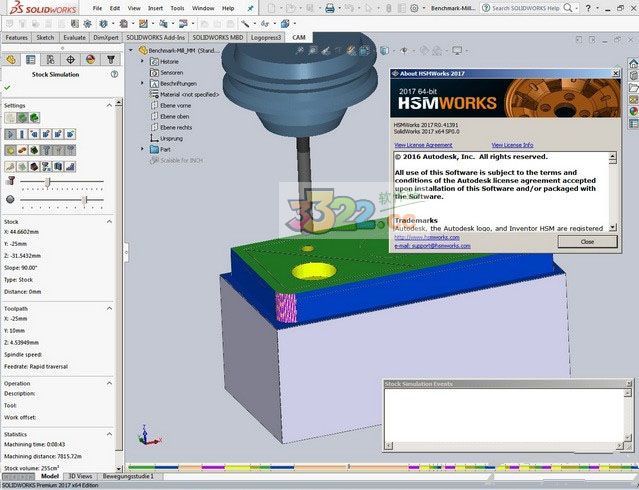
Task: Click the gear icon in CAM toolbar
Action: click(87, 24)
